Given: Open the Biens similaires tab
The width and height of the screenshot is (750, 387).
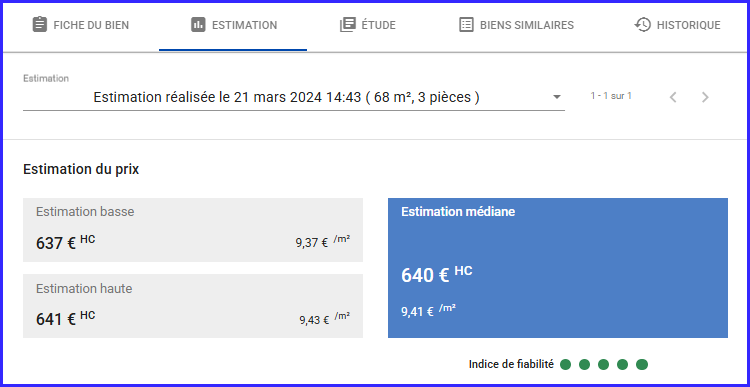Looking at the screenshot, I should pos(516,25).
